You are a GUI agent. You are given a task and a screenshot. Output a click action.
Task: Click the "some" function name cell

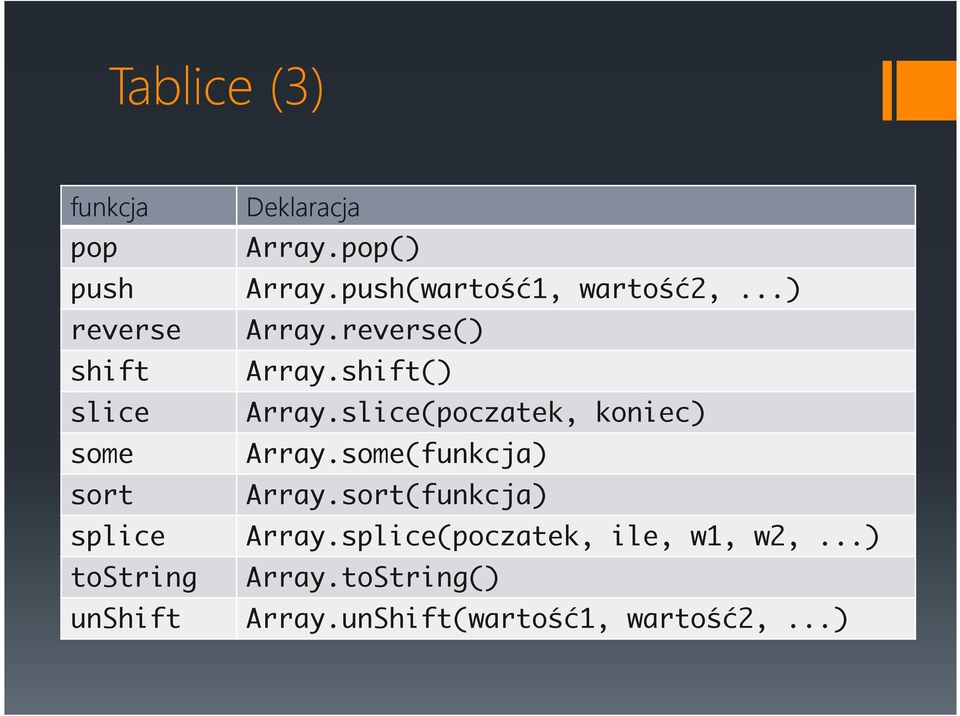(x=149, y=454)
